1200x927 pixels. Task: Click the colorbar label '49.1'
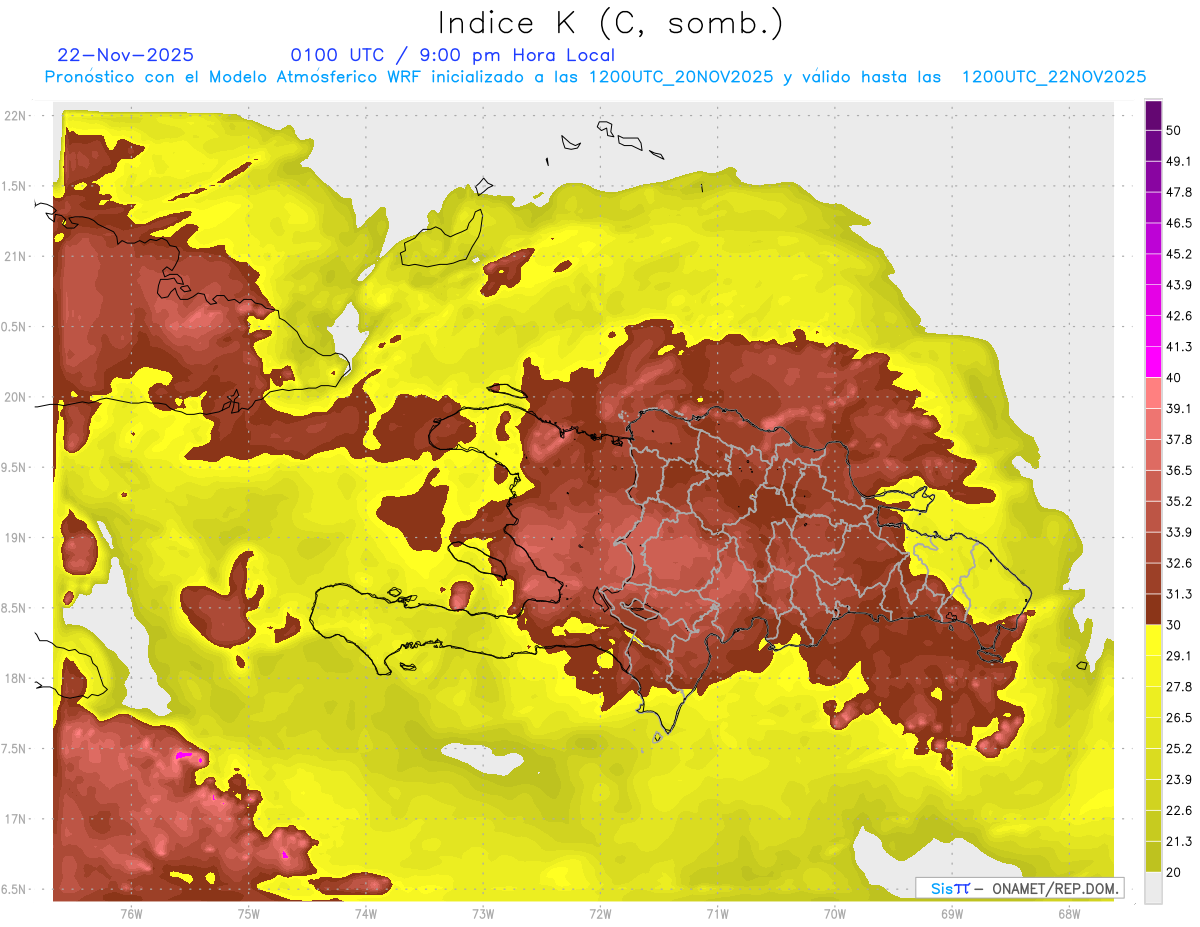[x=1178, y=161]
